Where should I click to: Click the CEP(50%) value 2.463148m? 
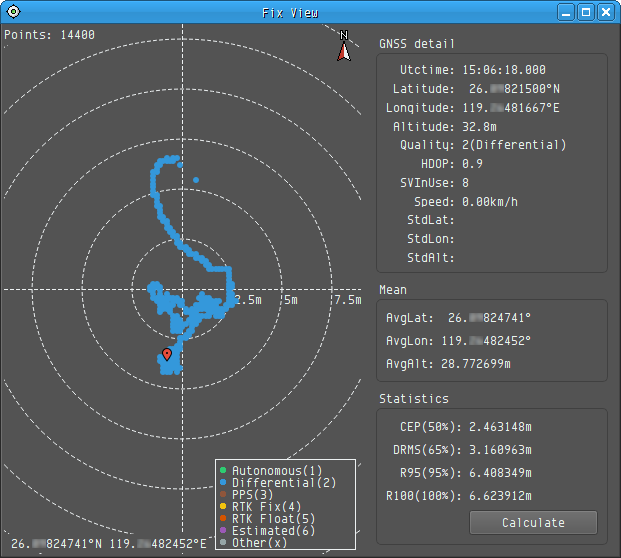coord(500,427)
